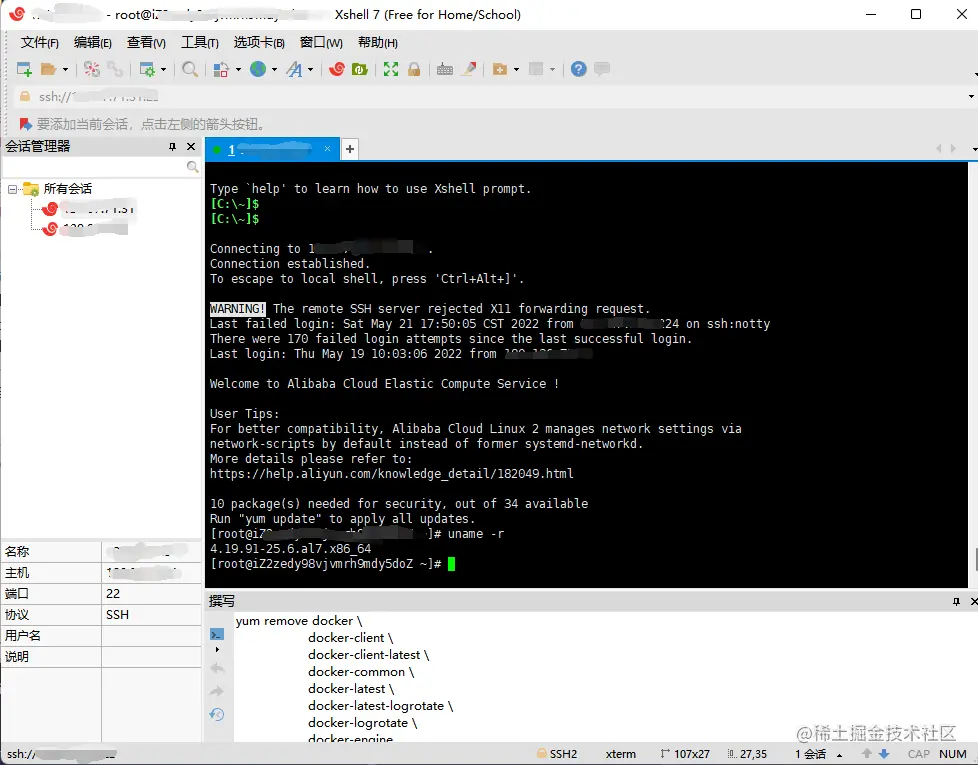This screenshot has width=978, height=765.
Task: Click the folder-plus toolbar icon
Action: (500, 69)
